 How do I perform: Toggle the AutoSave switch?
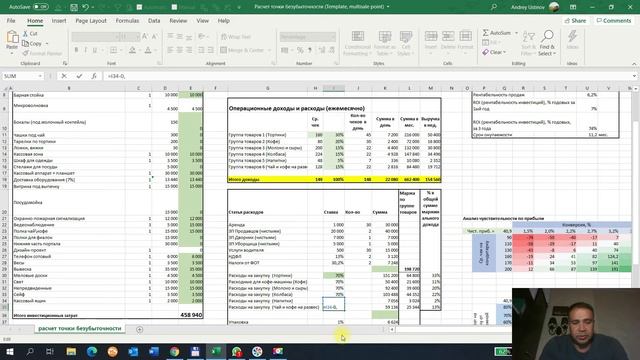(41, 7)
